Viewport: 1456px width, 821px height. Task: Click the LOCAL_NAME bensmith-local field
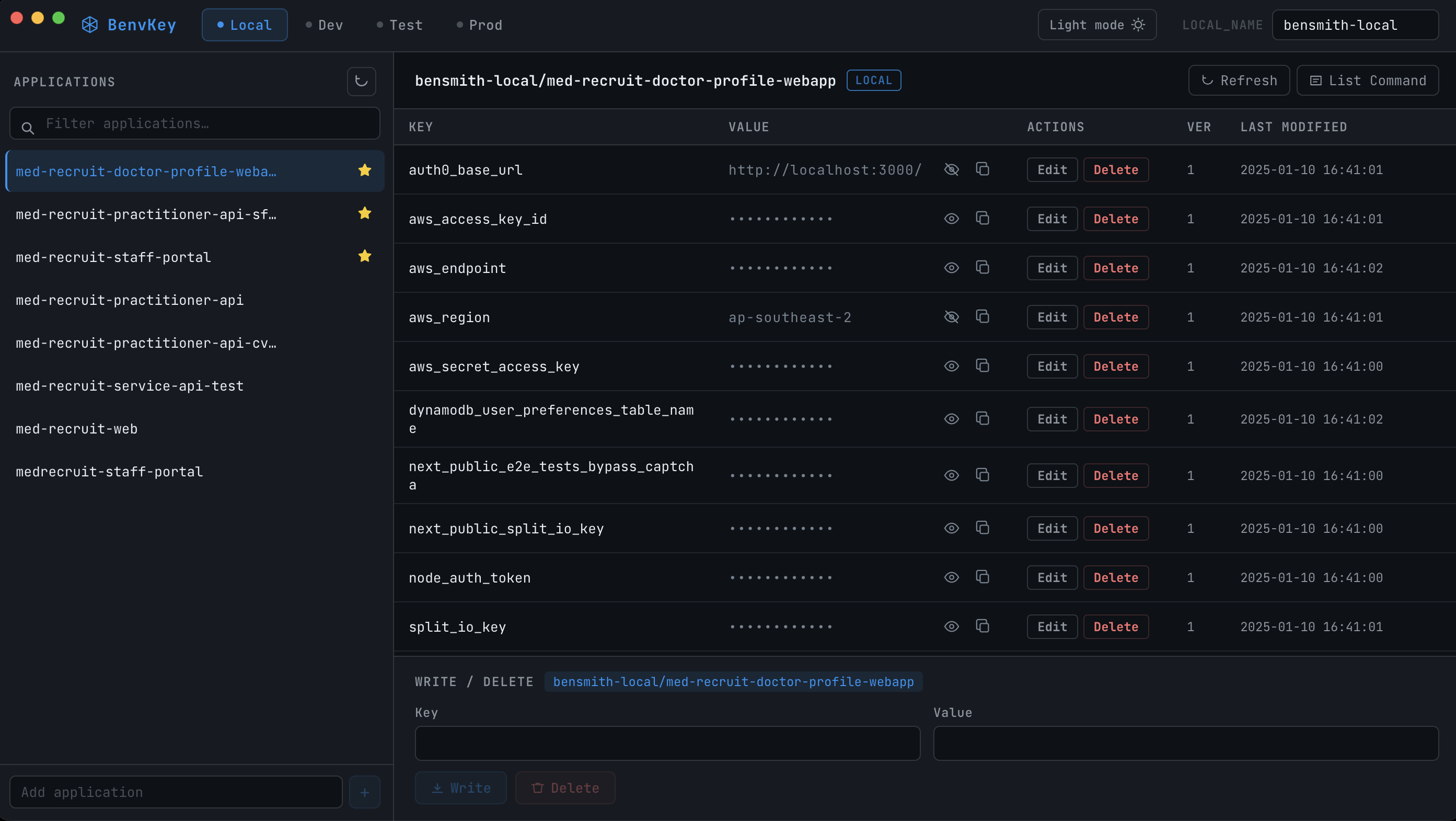click(x=1355, y=25)
